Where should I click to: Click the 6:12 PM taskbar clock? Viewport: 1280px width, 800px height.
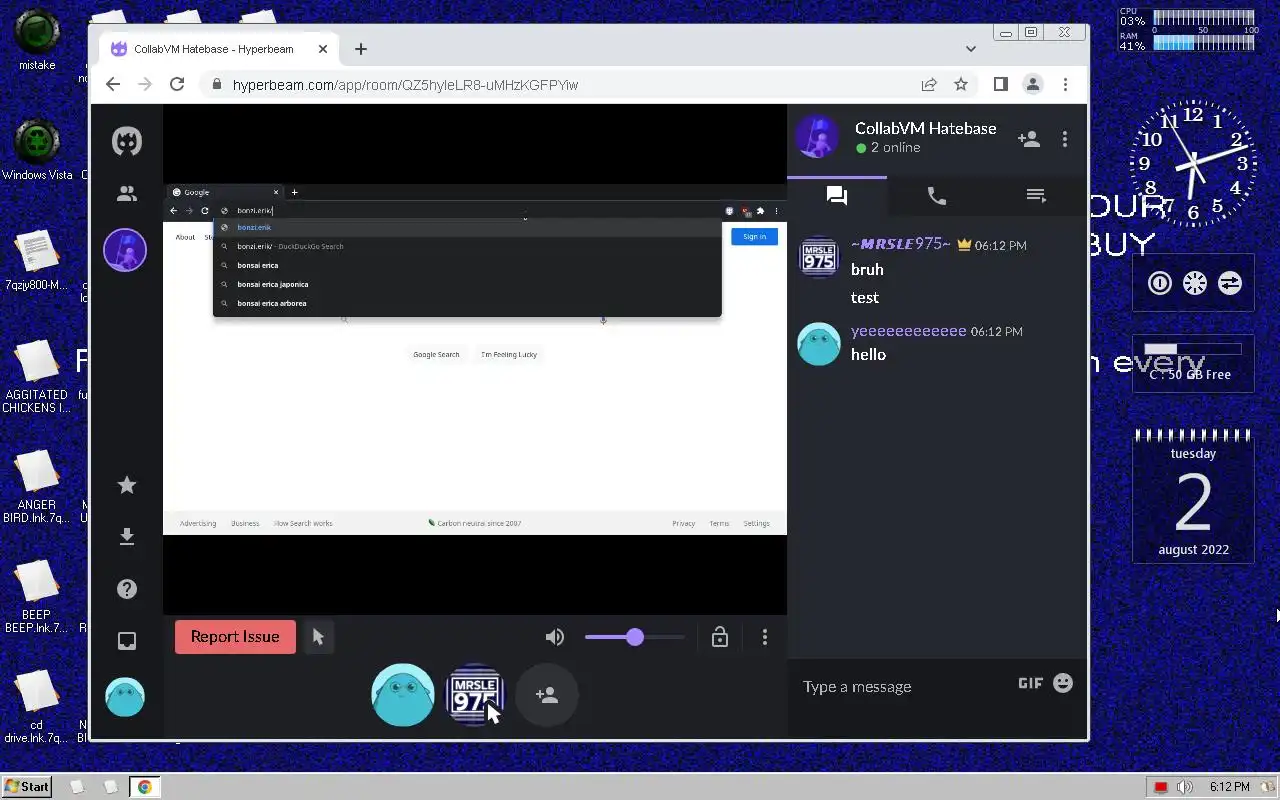1229,787
